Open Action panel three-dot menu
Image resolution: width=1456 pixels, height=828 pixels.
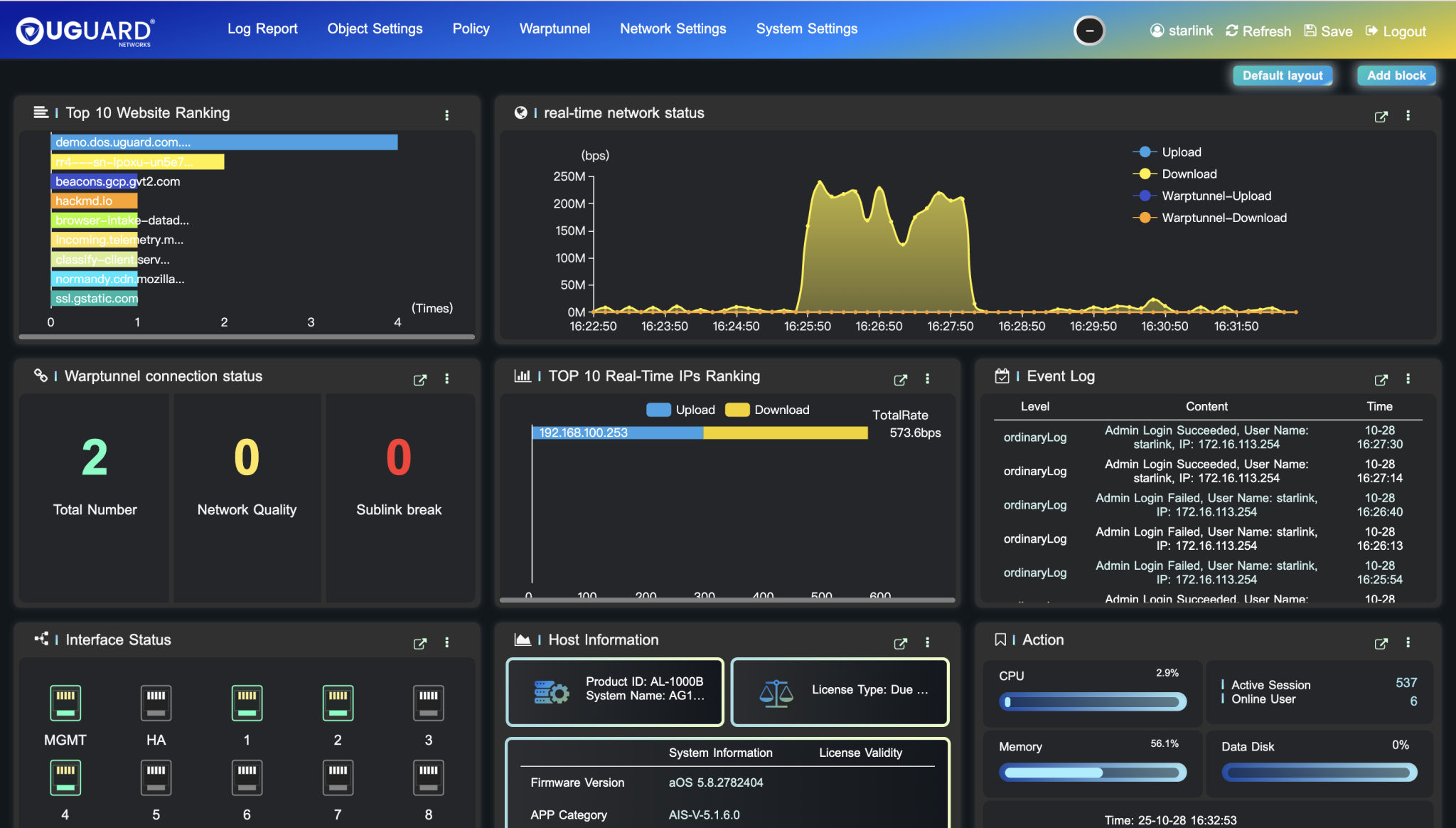(x=1408, y=643)
